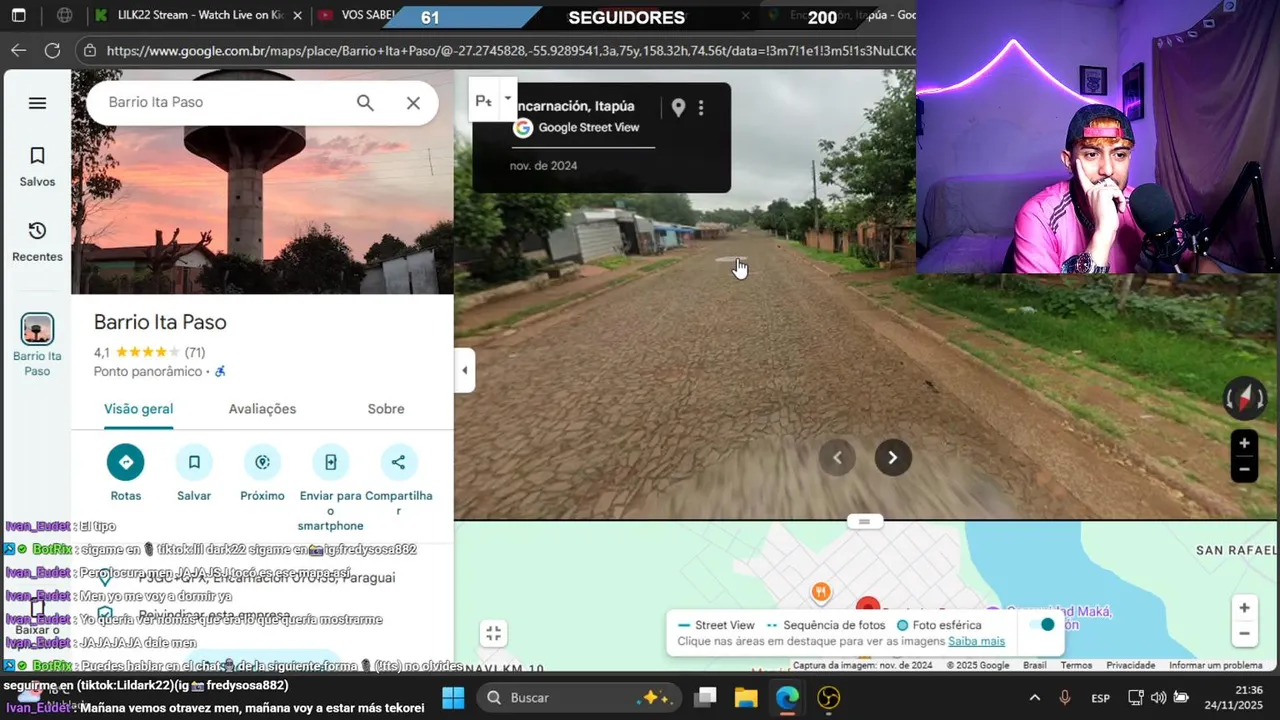Zoom out Street View with minus
The width and height of the screenshot is (1280, 720).
pos(1244,469)
